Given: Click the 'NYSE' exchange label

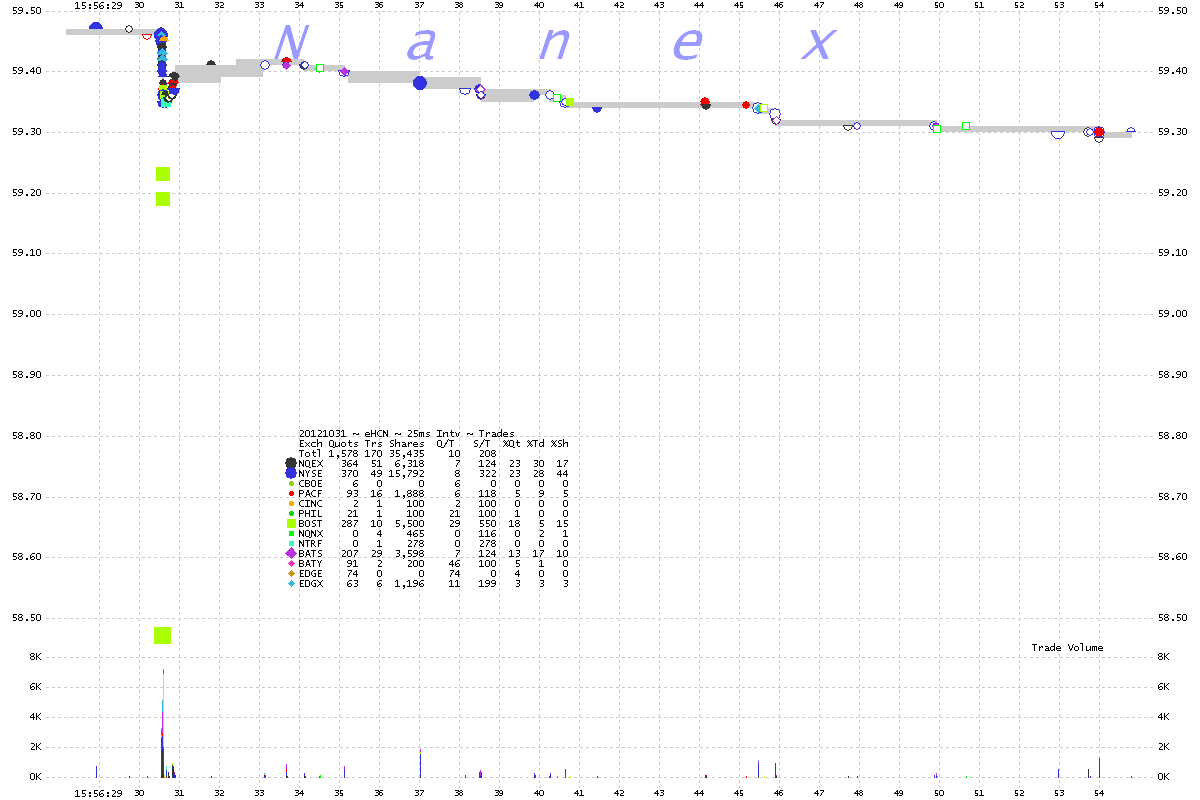Looking at the screenshot, I should click(311, 473).
